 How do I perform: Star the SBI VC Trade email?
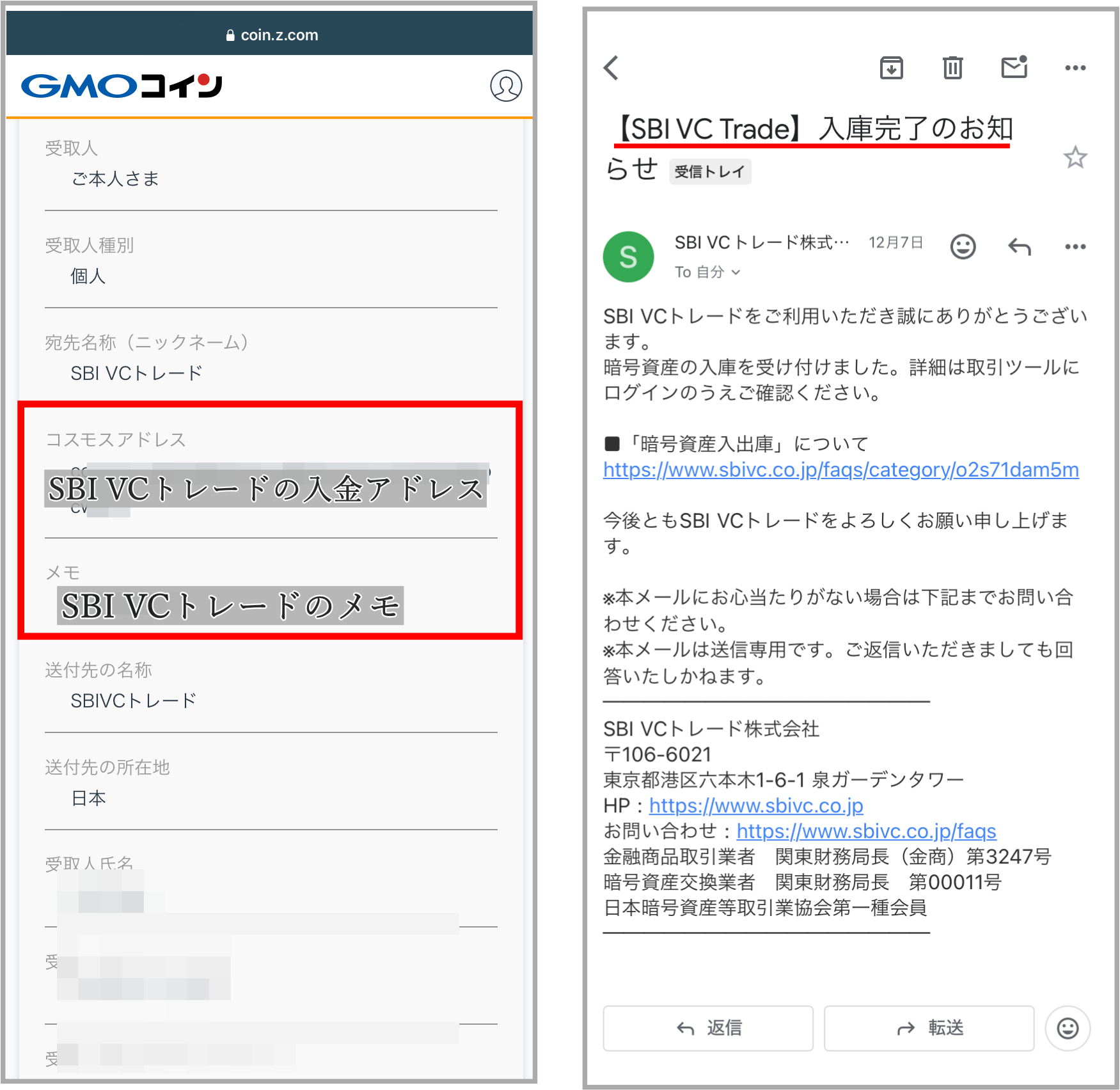(x=1075, y=157)
